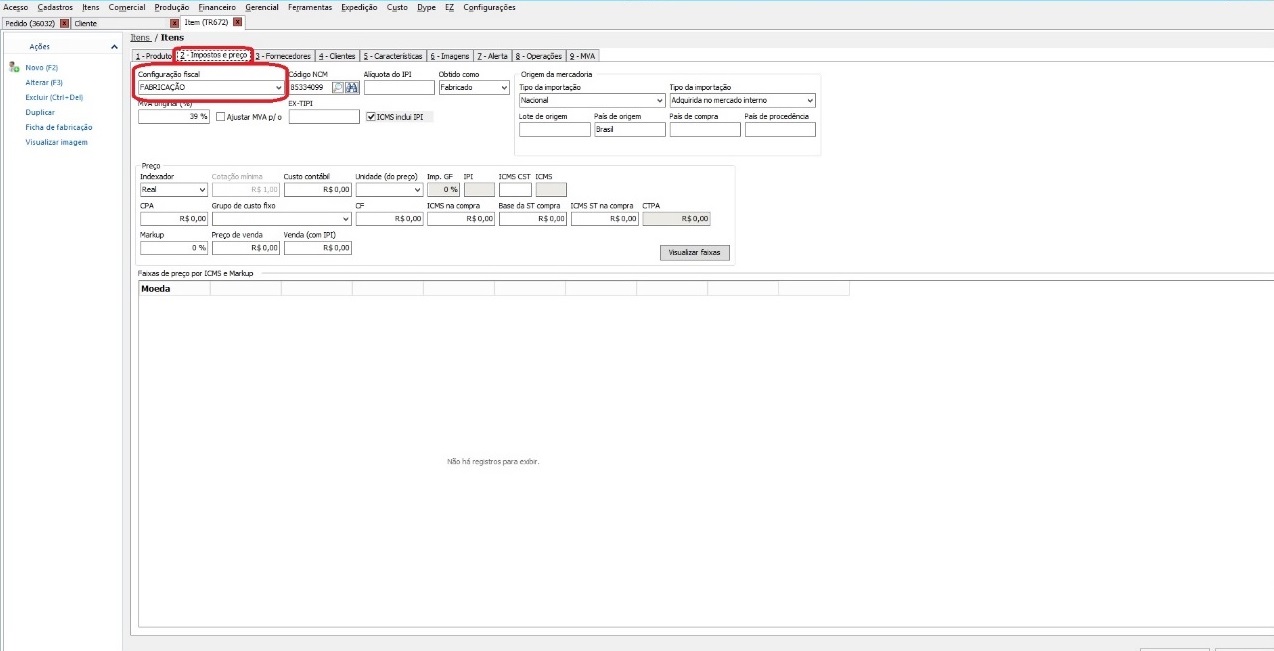Open the Acesso menu
This screenshot has height=651, width=1274.
click(16, 7)
